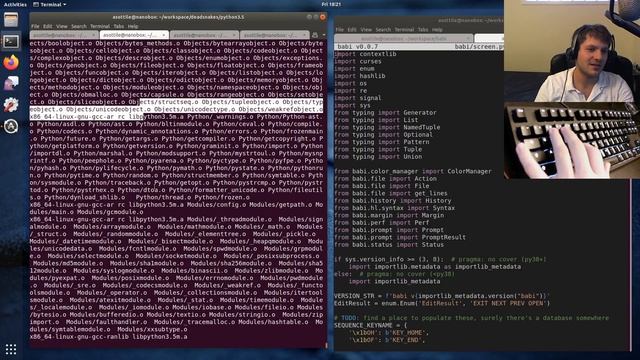The height and width of the screenshot is (360, 640).
Task: Click the scrollbar of the left terminal
Action: [326, 345]
